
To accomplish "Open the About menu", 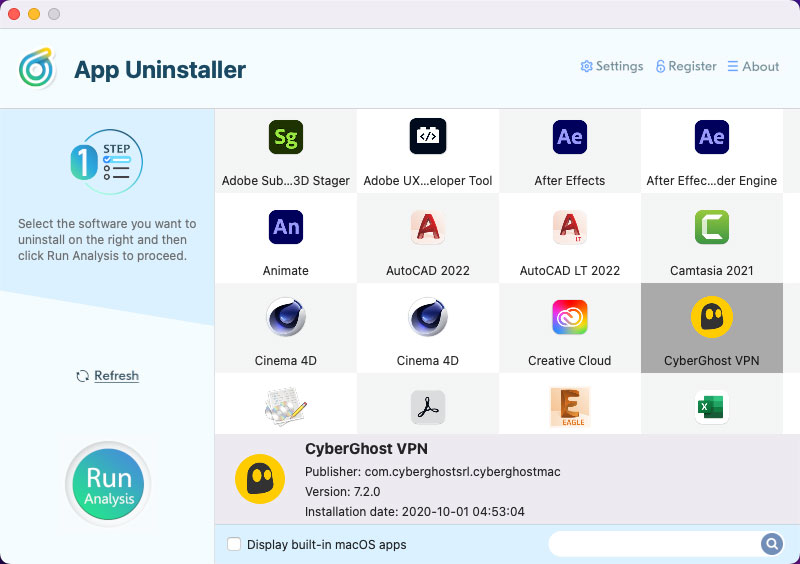I will tap(753, 66).
